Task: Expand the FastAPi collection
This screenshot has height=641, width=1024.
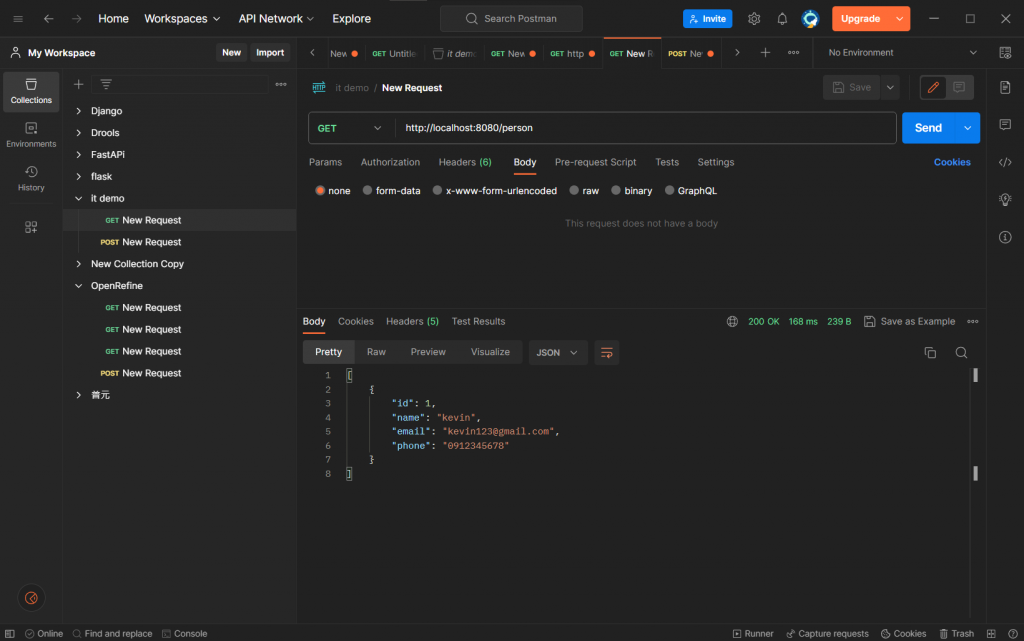Action: click(x=78, y=155)
